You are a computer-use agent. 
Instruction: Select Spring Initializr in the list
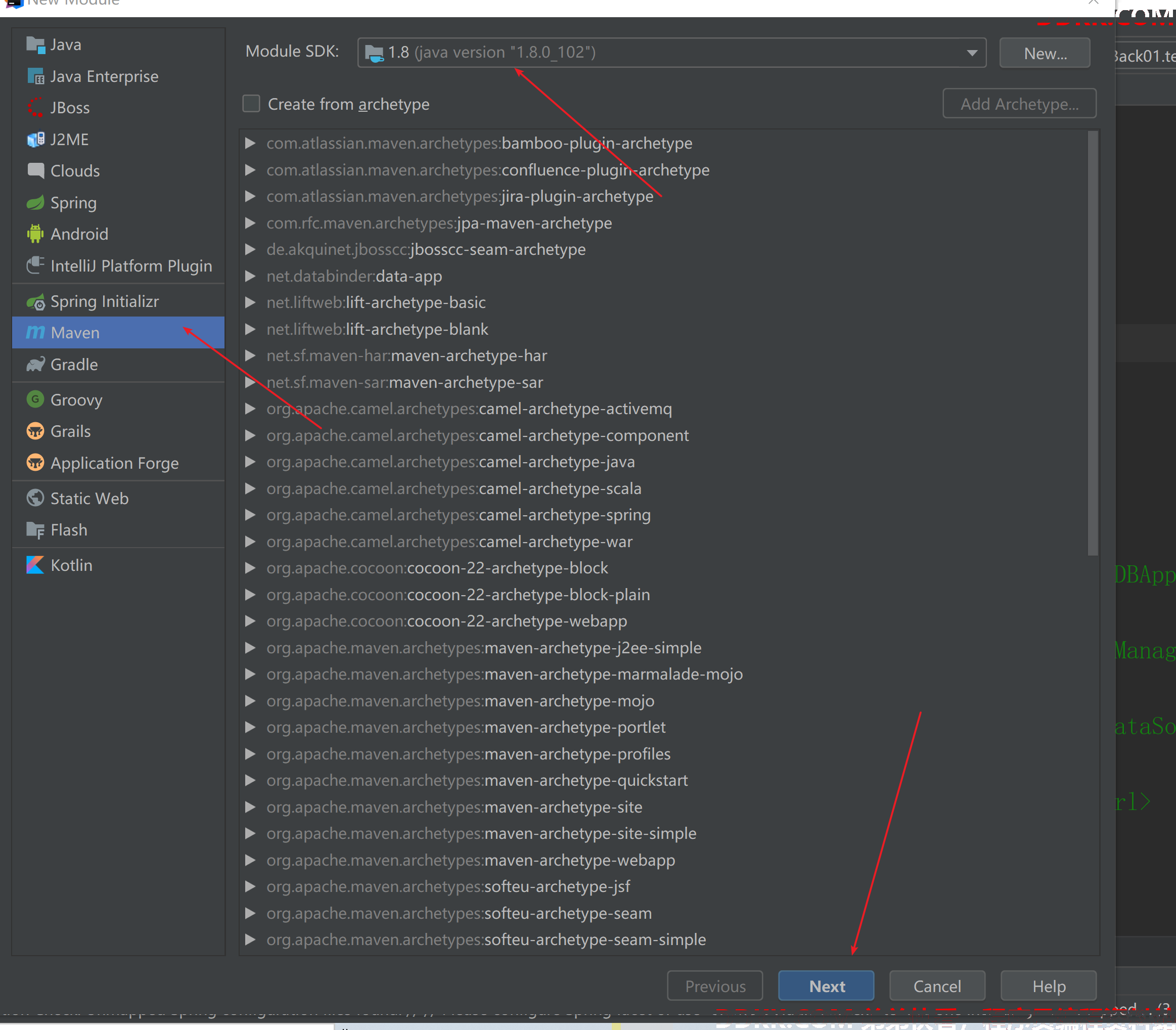click(x=118, y=302)
